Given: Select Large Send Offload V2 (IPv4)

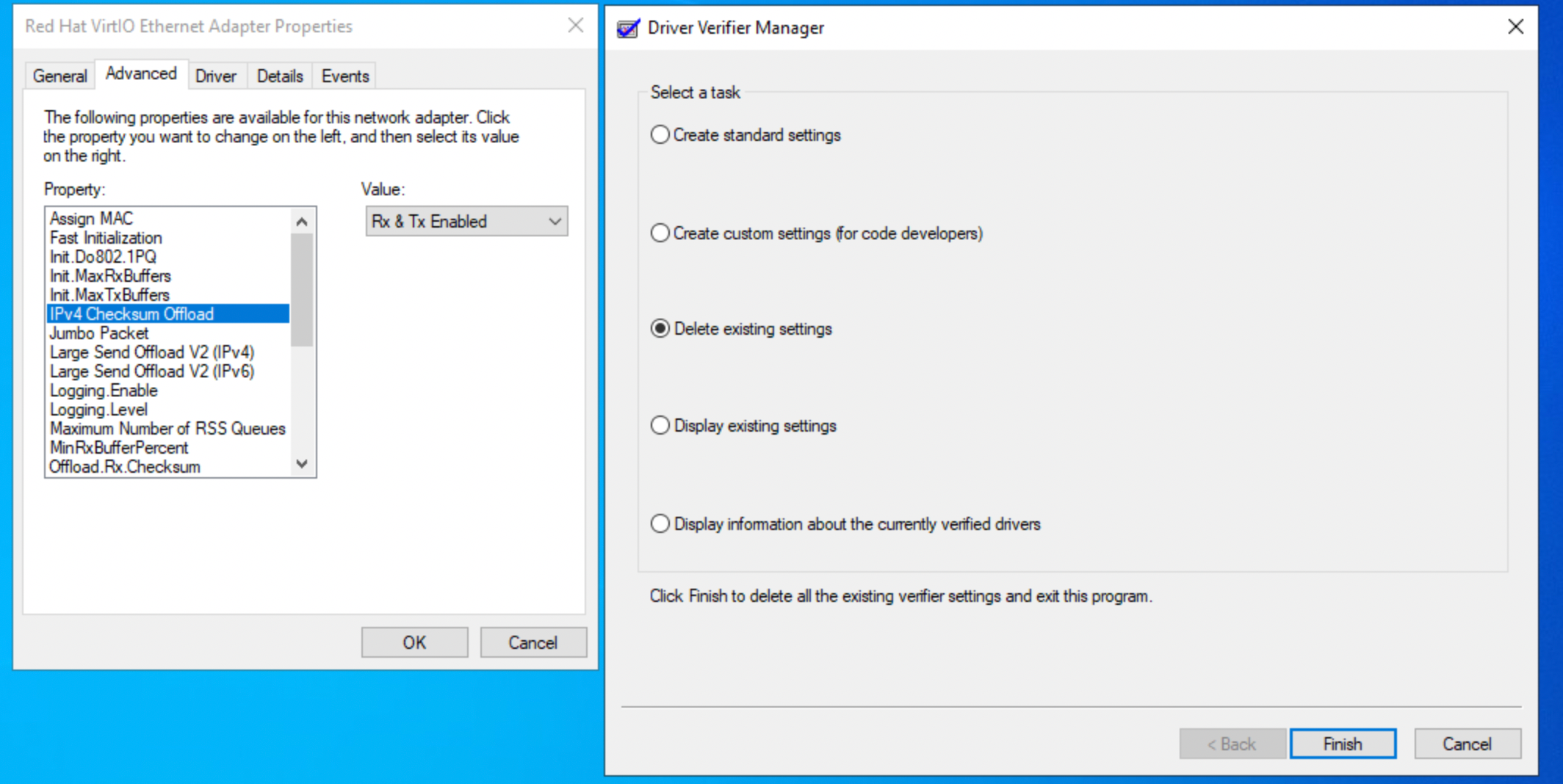Looking at the screenshot, I should (168, 352).
